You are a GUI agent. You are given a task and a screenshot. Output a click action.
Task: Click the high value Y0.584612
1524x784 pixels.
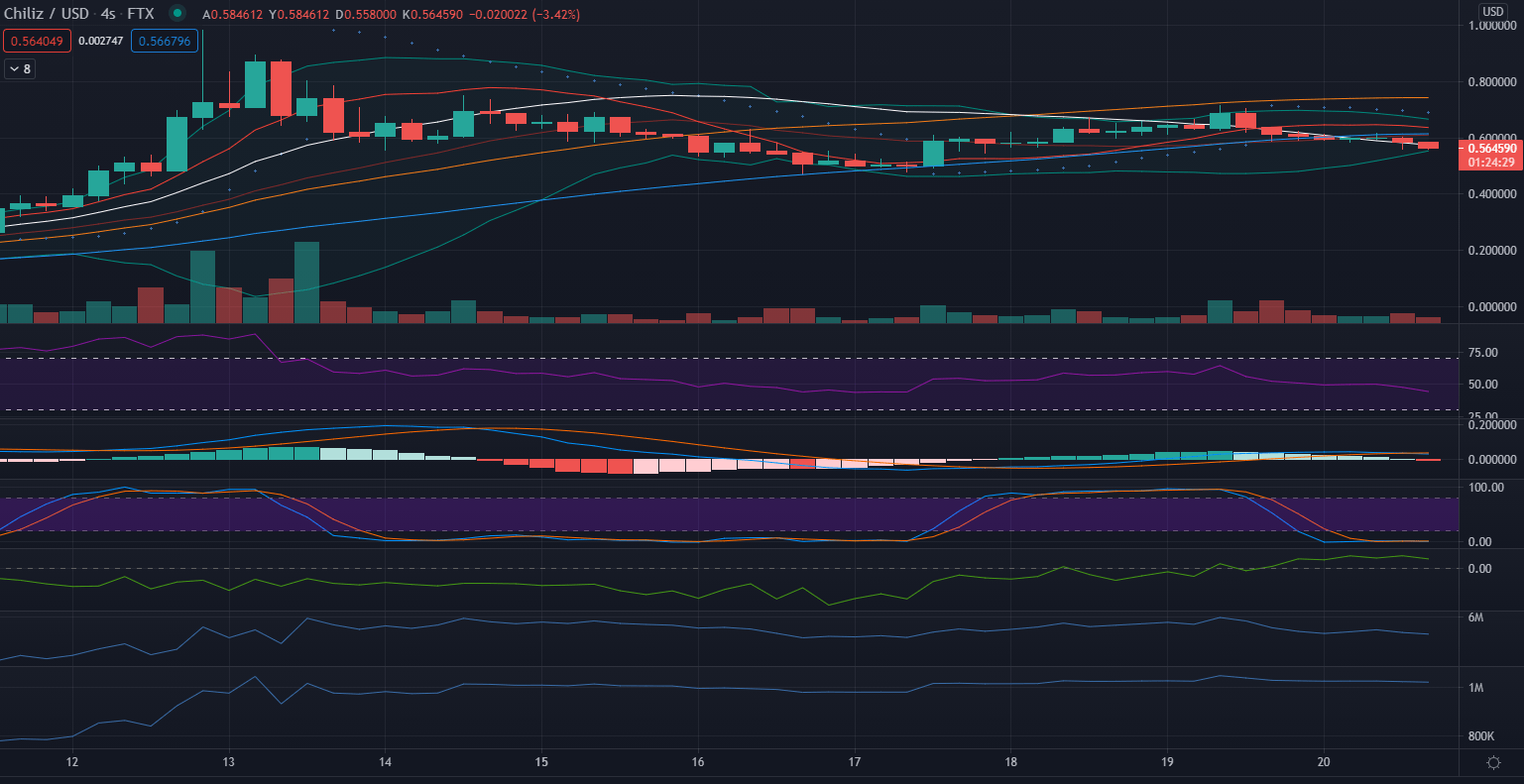(x=300, y=15)
